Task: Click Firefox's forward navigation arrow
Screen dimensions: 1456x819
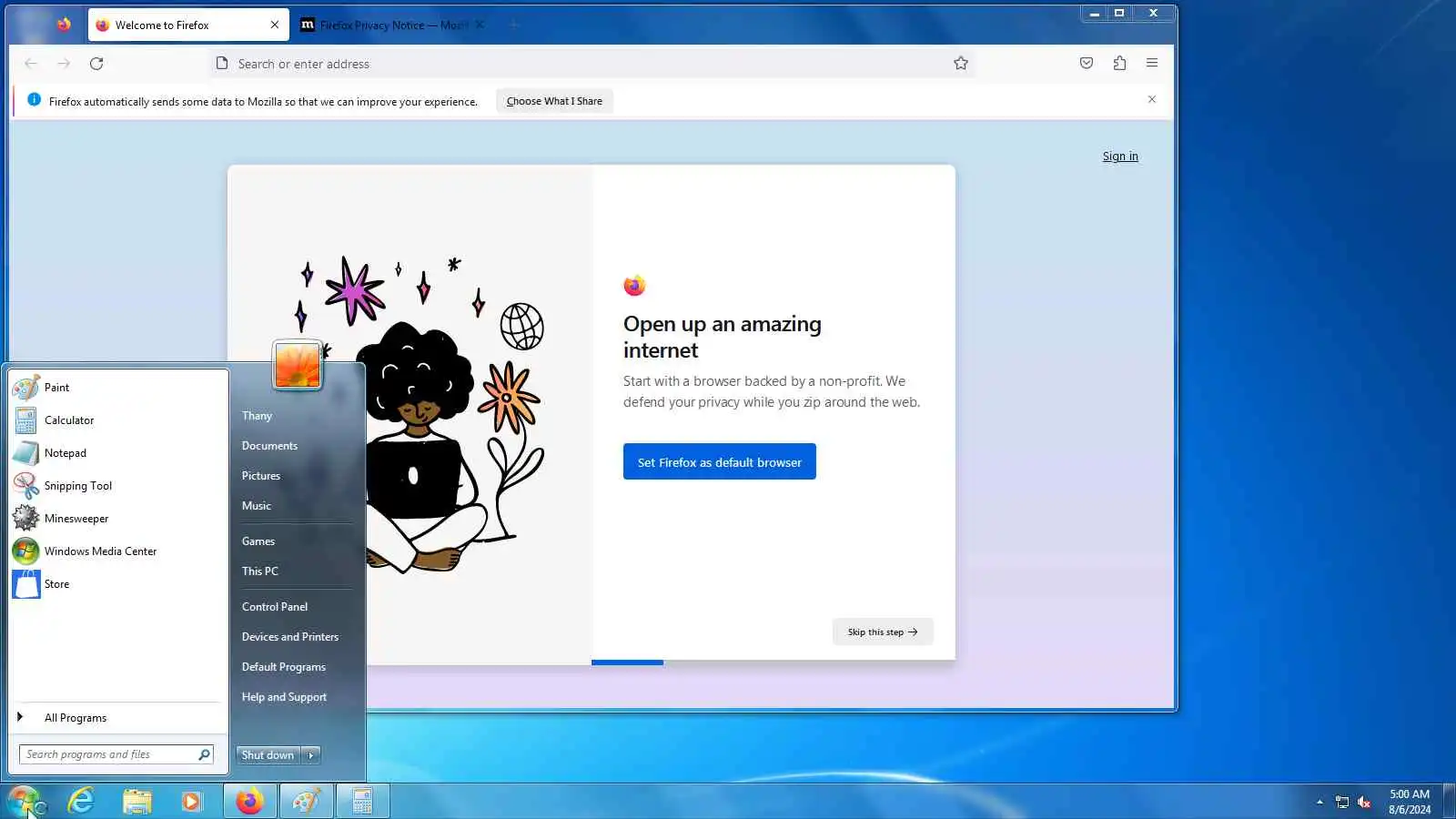Action: (x=64, y=64)
